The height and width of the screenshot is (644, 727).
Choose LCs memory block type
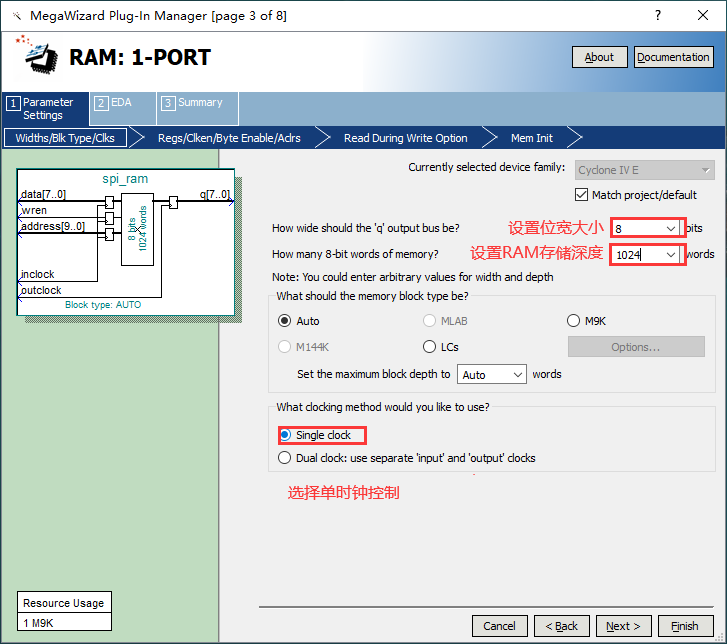pyautogui.click(x=430, y=347)
